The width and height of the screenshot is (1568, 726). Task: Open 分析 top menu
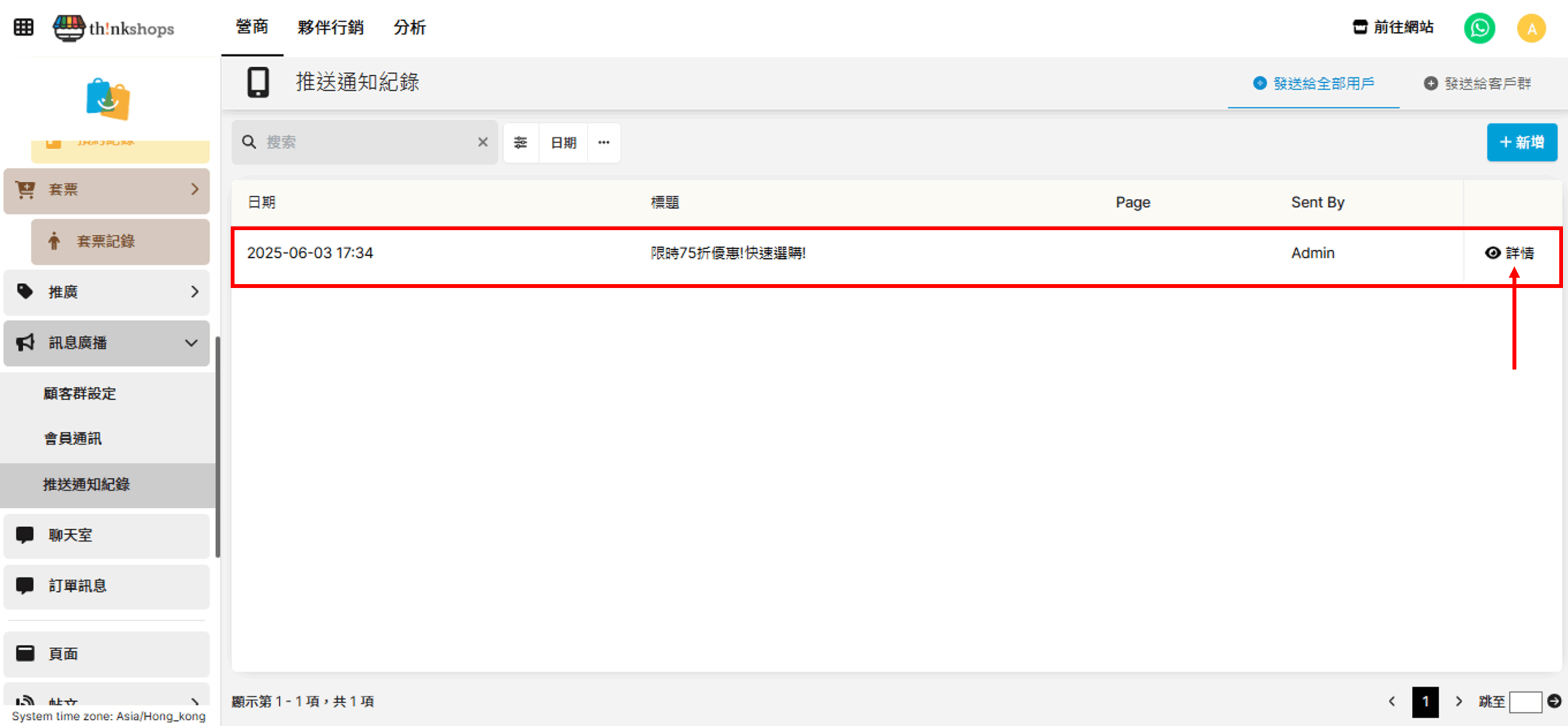click(x=409, y=28)
